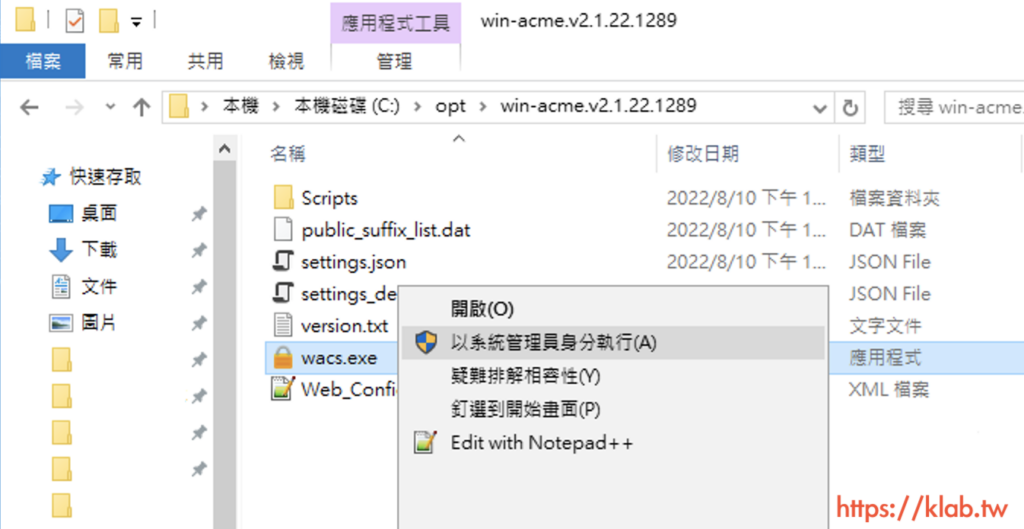Click the navigation pane scroll-up arrow
The image size is (1024, 529).
click(x=225, y=149)
